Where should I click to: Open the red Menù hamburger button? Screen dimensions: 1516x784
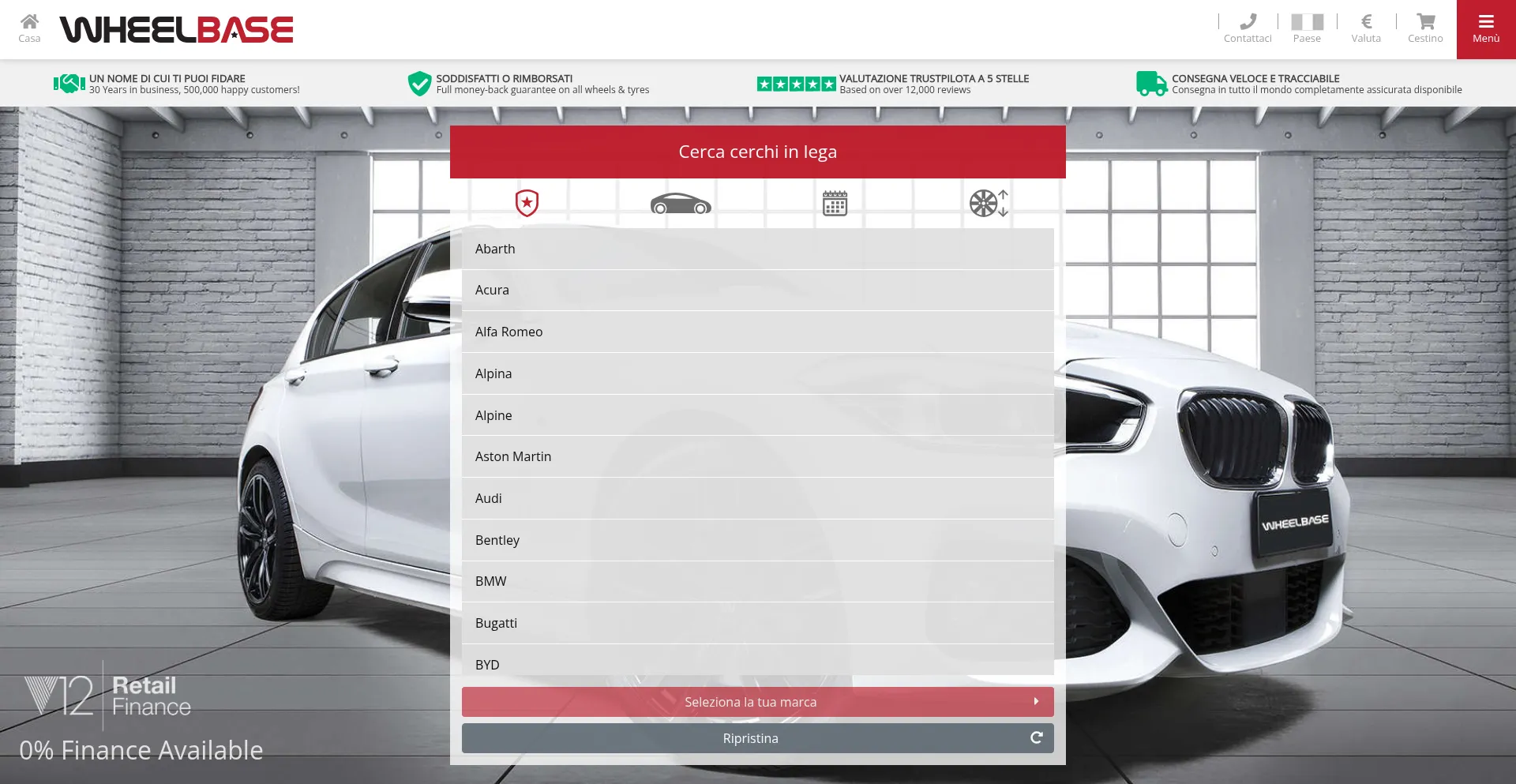pyautogui.click(x=1486, y=29)
